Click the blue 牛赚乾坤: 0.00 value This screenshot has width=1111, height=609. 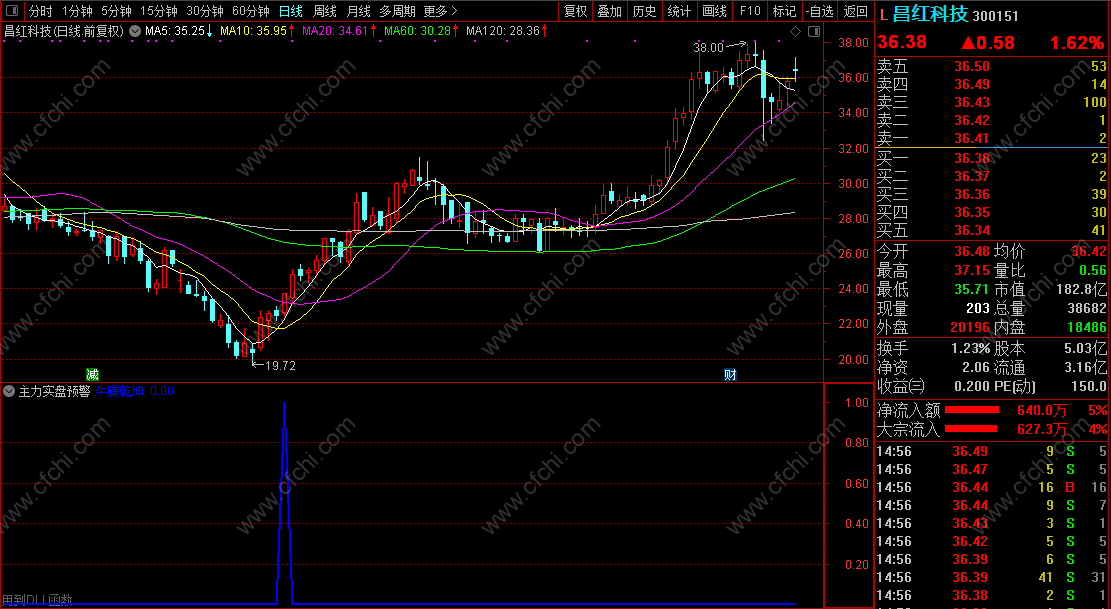135,391
